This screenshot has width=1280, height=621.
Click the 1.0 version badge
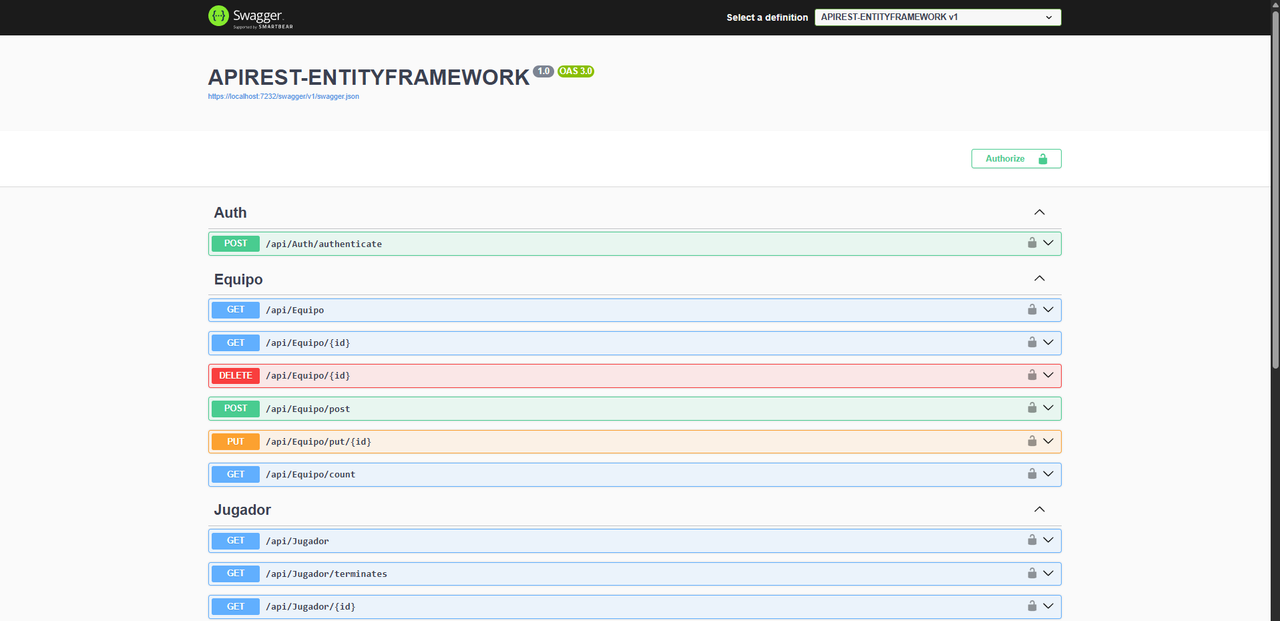click(543, 71)
